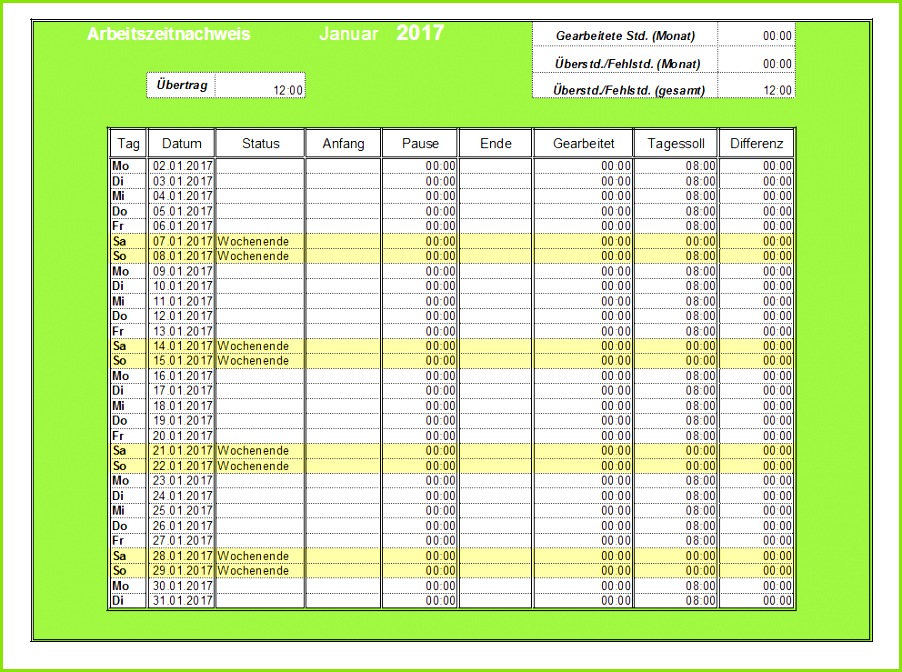Screen dimensions: 902x672
Task: Select date cell 16.01.2017
Action: [x=182, y=376]
